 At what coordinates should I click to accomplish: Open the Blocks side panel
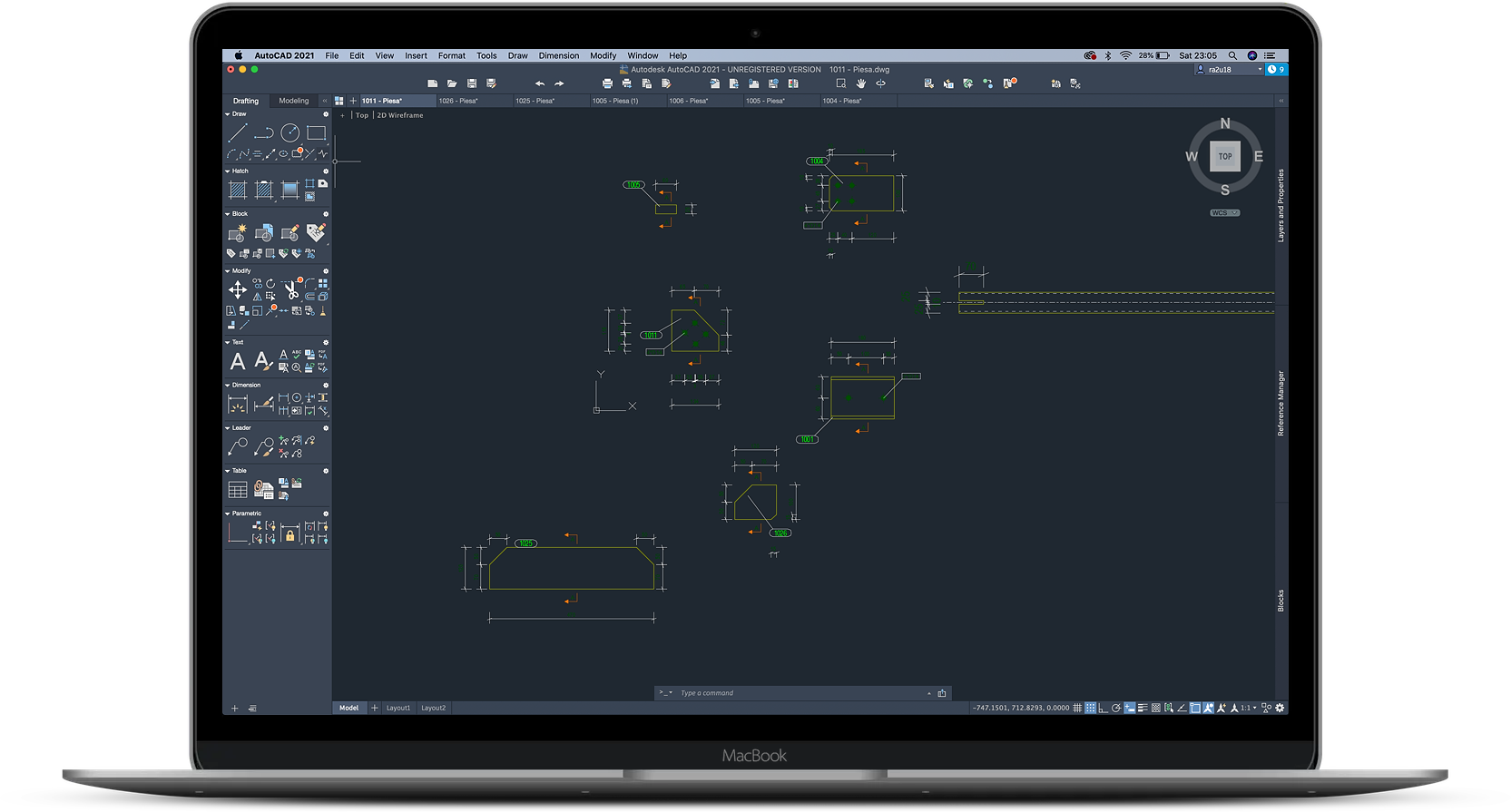tap(1281, 601)
